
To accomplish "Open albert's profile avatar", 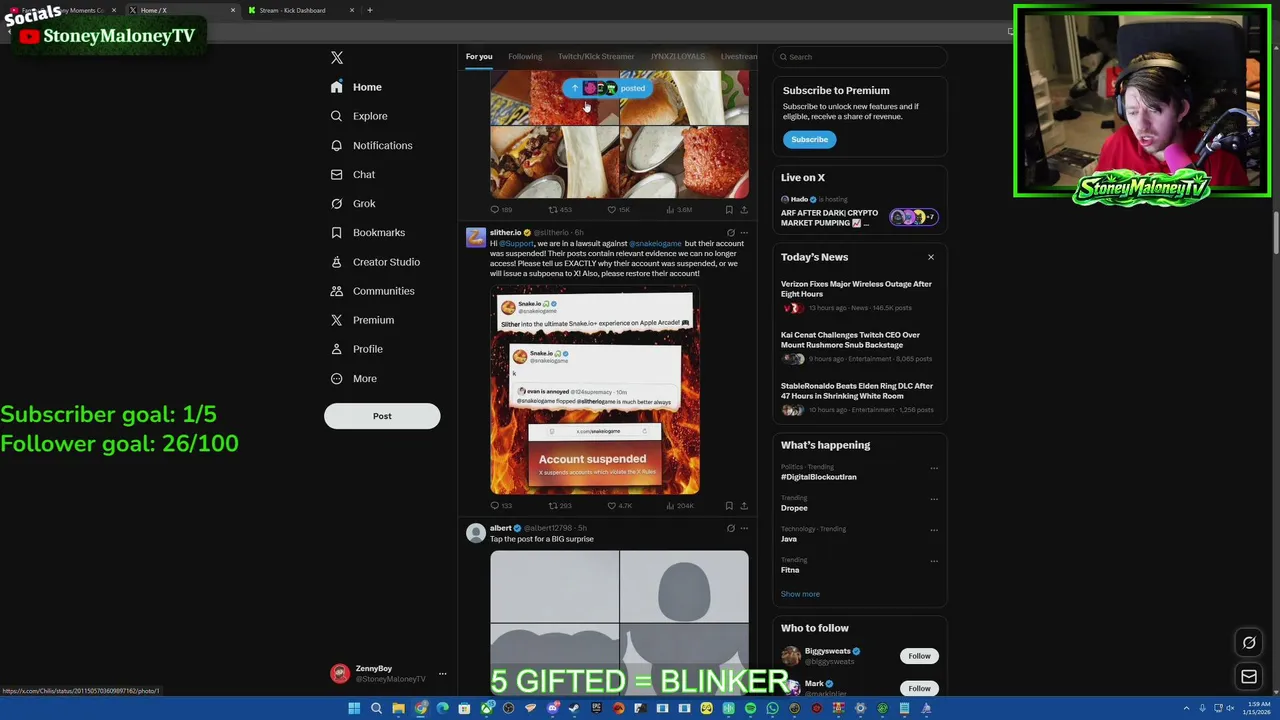I will [x=476, y=533].
